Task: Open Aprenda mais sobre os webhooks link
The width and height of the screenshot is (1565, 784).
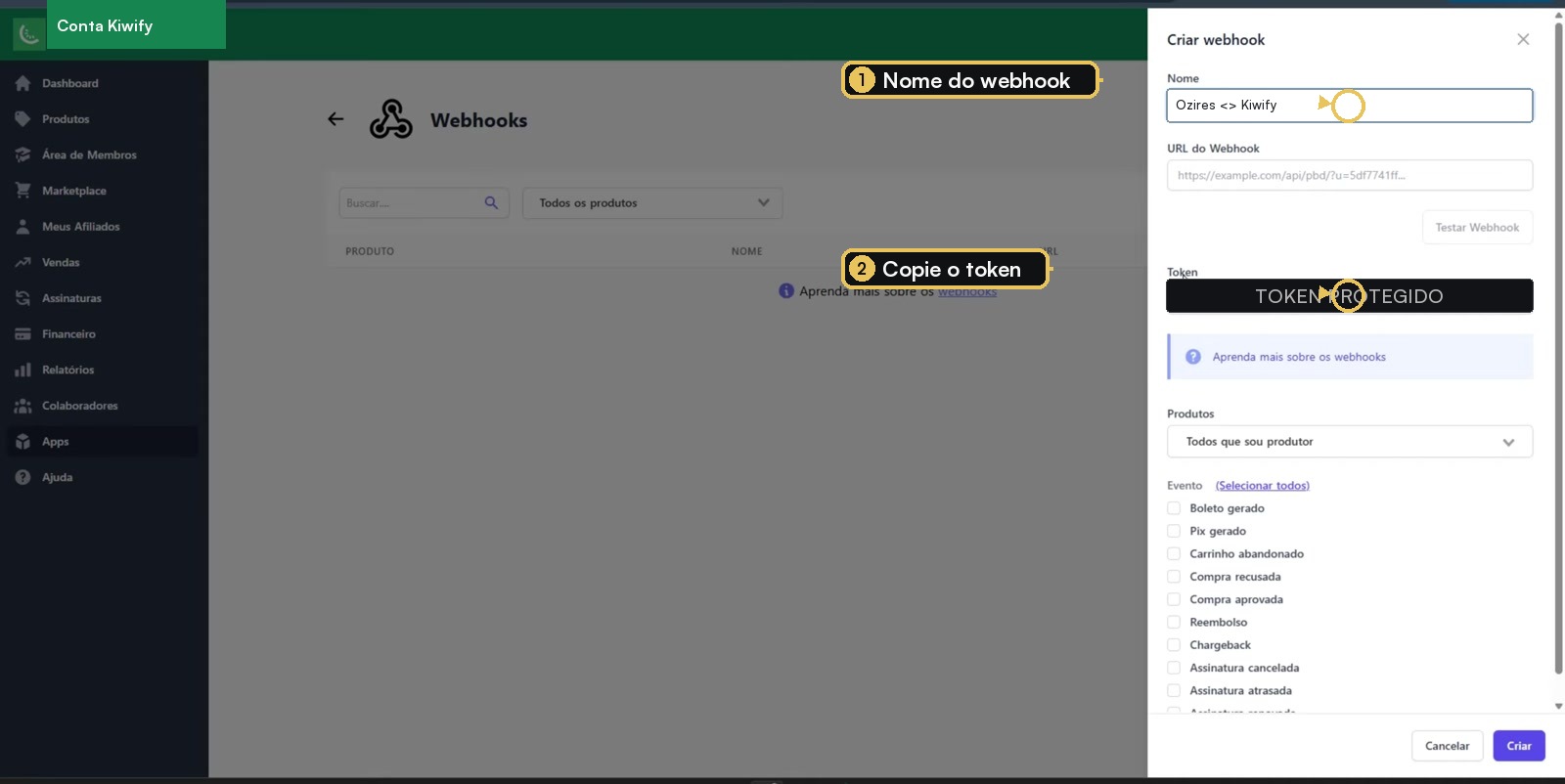Action: [x=1299, y=357]
